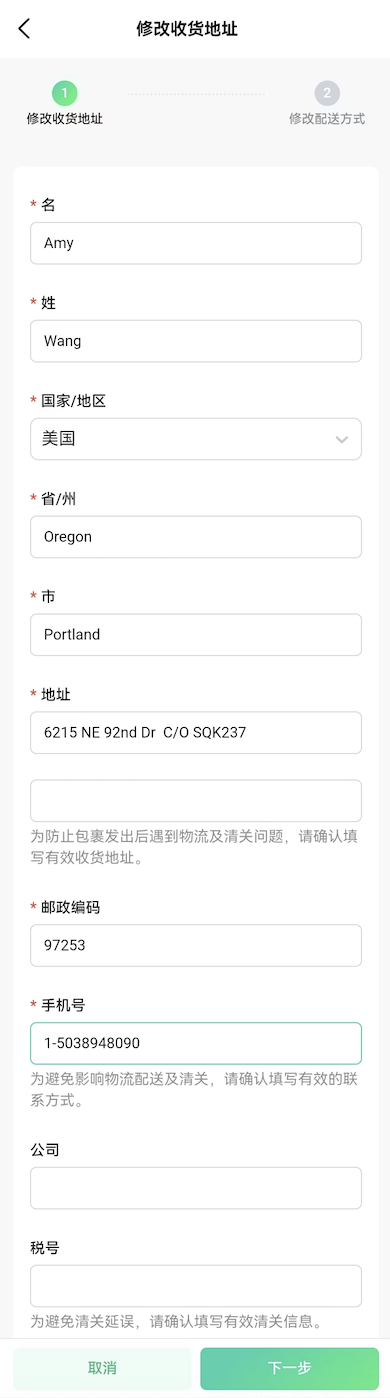Switch to 修改收货地址 step

click(x=65, y=118)
